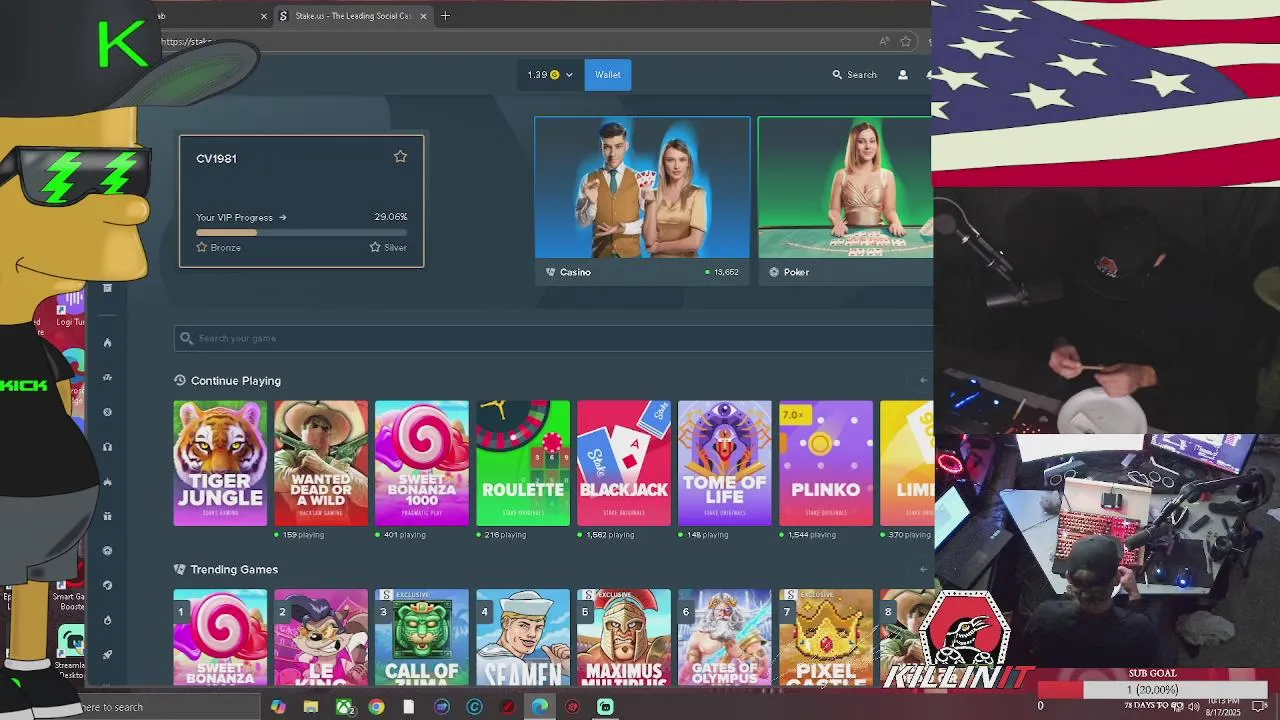This screenshot has height=720, width=1280.
Task: Click the 13,652 players count on Casino
Action: point(725,272)
